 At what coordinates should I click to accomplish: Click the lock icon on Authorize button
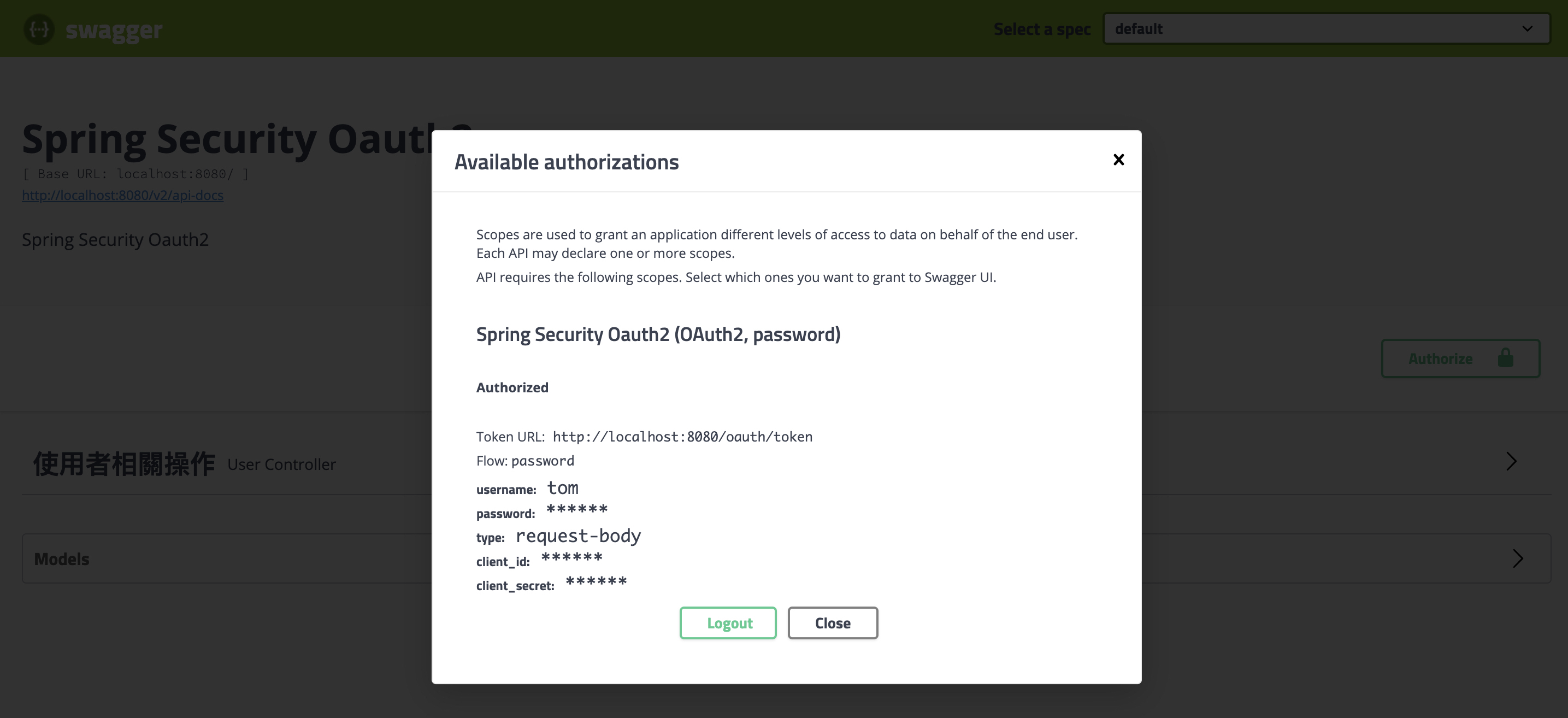1505,358
